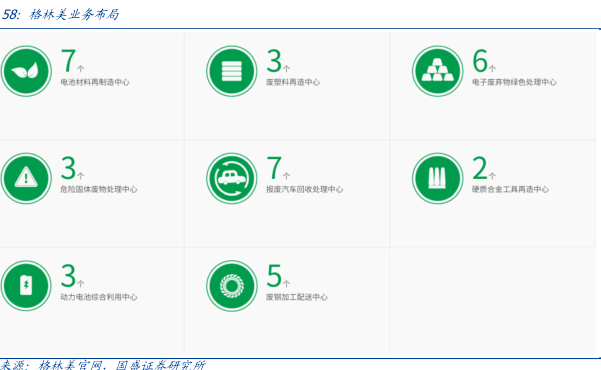
Task: Click the gear ring scrap steel icon
Action: 232,286
